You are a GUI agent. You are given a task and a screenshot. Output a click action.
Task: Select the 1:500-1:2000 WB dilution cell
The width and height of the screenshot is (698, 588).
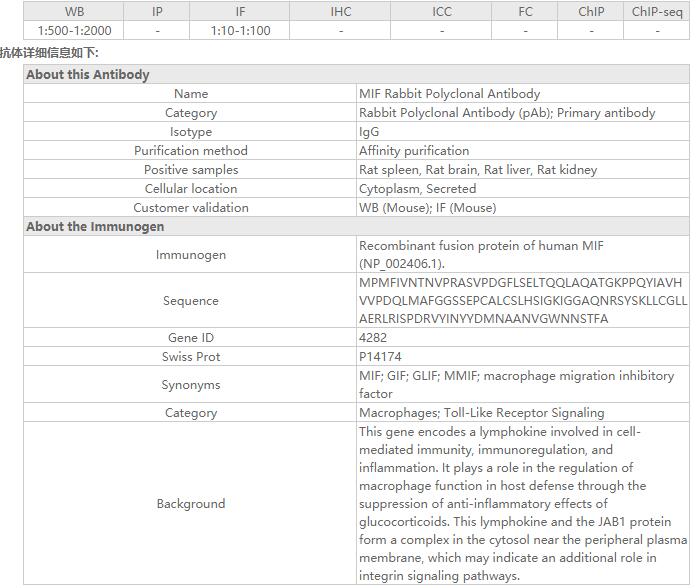click(75, 31)
